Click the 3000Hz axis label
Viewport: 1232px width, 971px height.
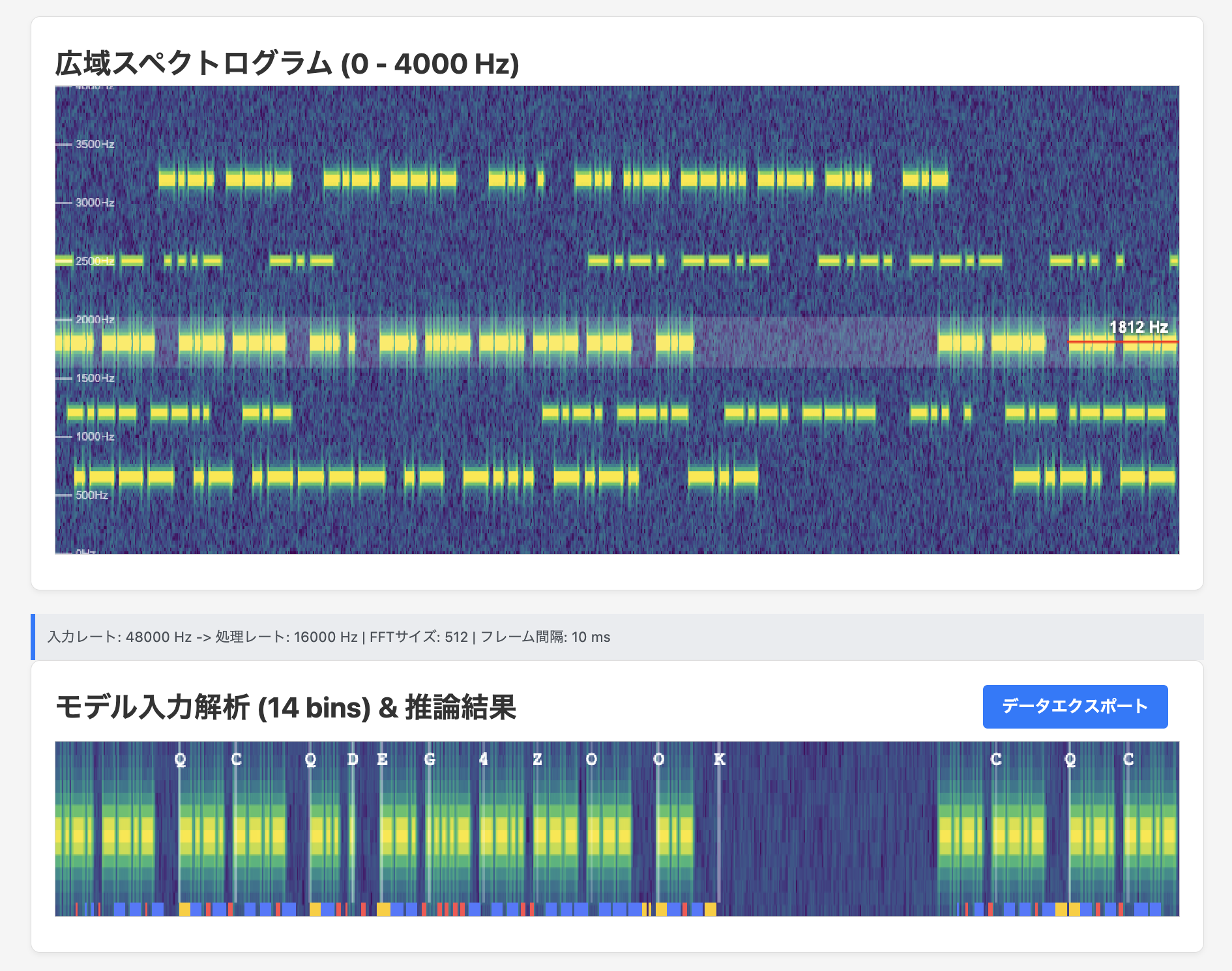coord(95,203)
